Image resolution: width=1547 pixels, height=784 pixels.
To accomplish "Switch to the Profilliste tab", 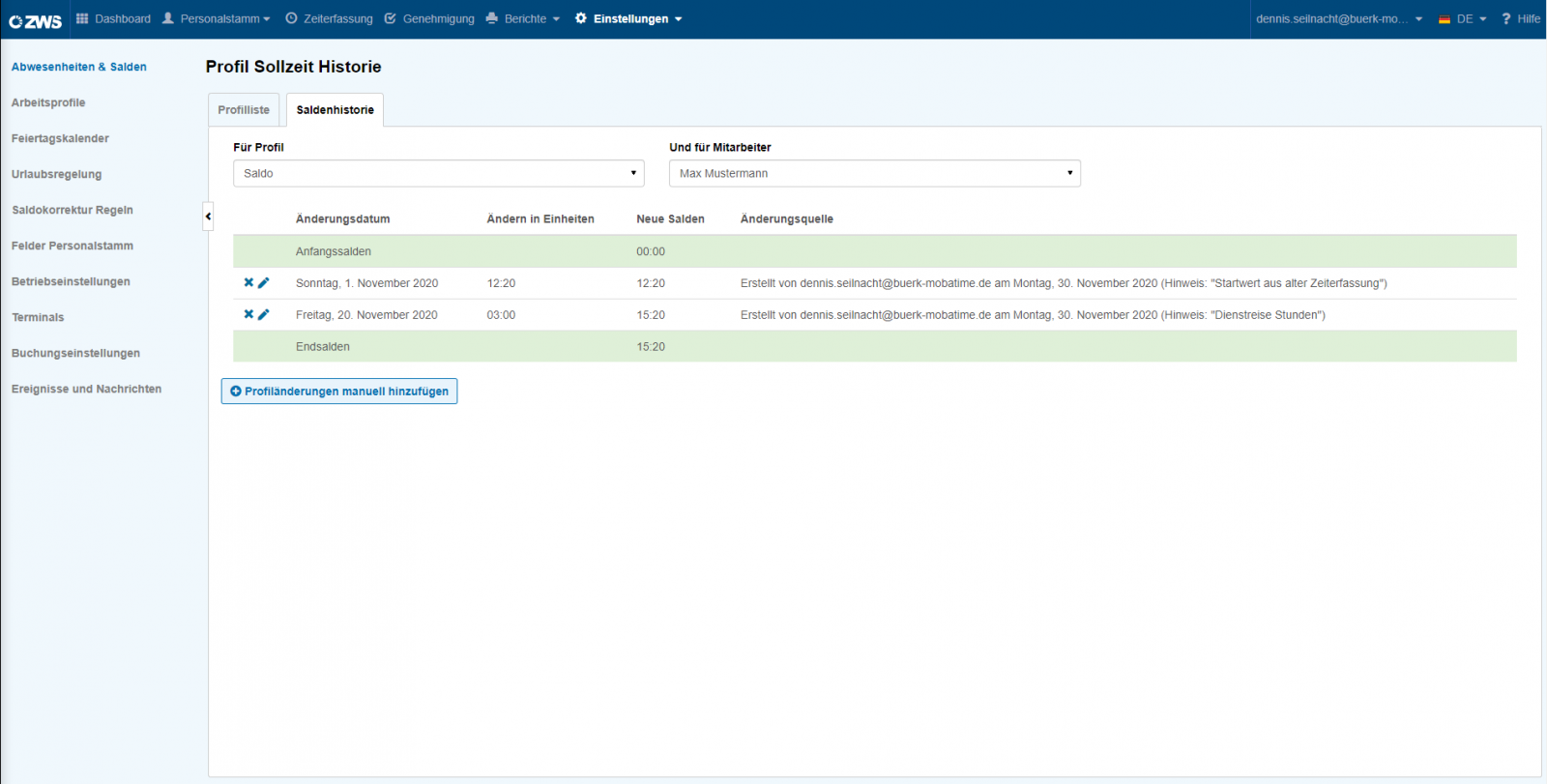I will [x=244, y=110].
